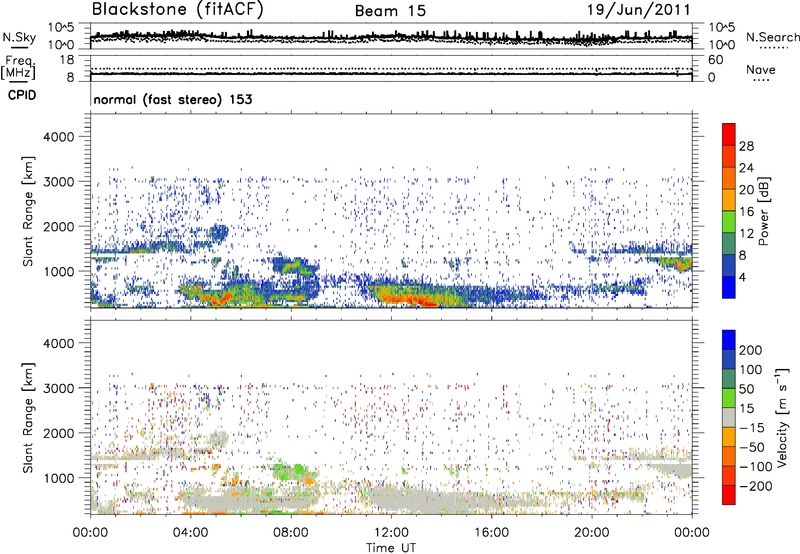Click the '60' tick on the Nave axis
Viewport: 800px width, 554px height.
[x=715, y=60]
